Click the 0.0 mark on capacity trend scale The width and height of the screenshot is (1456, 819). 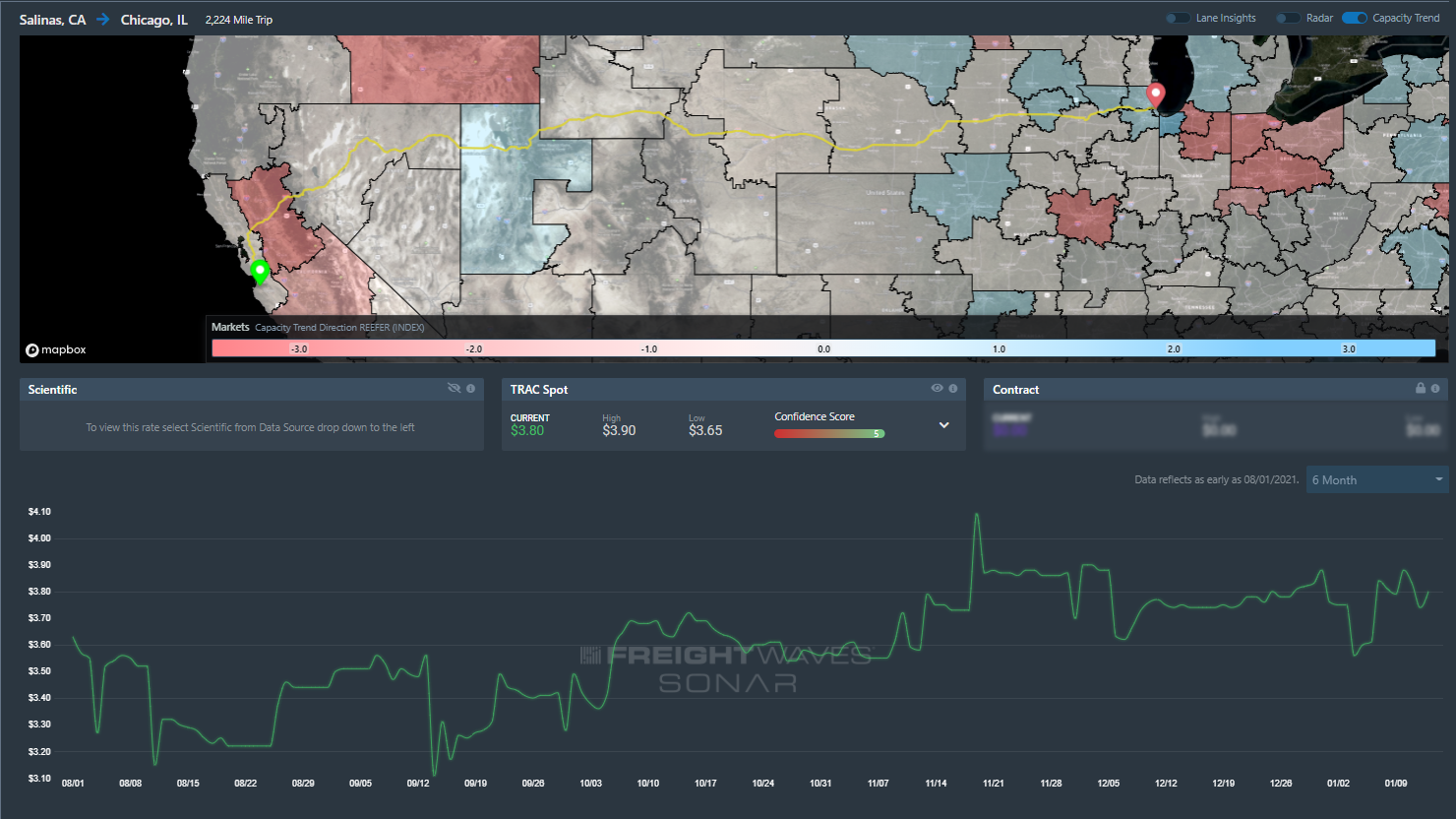823,348
